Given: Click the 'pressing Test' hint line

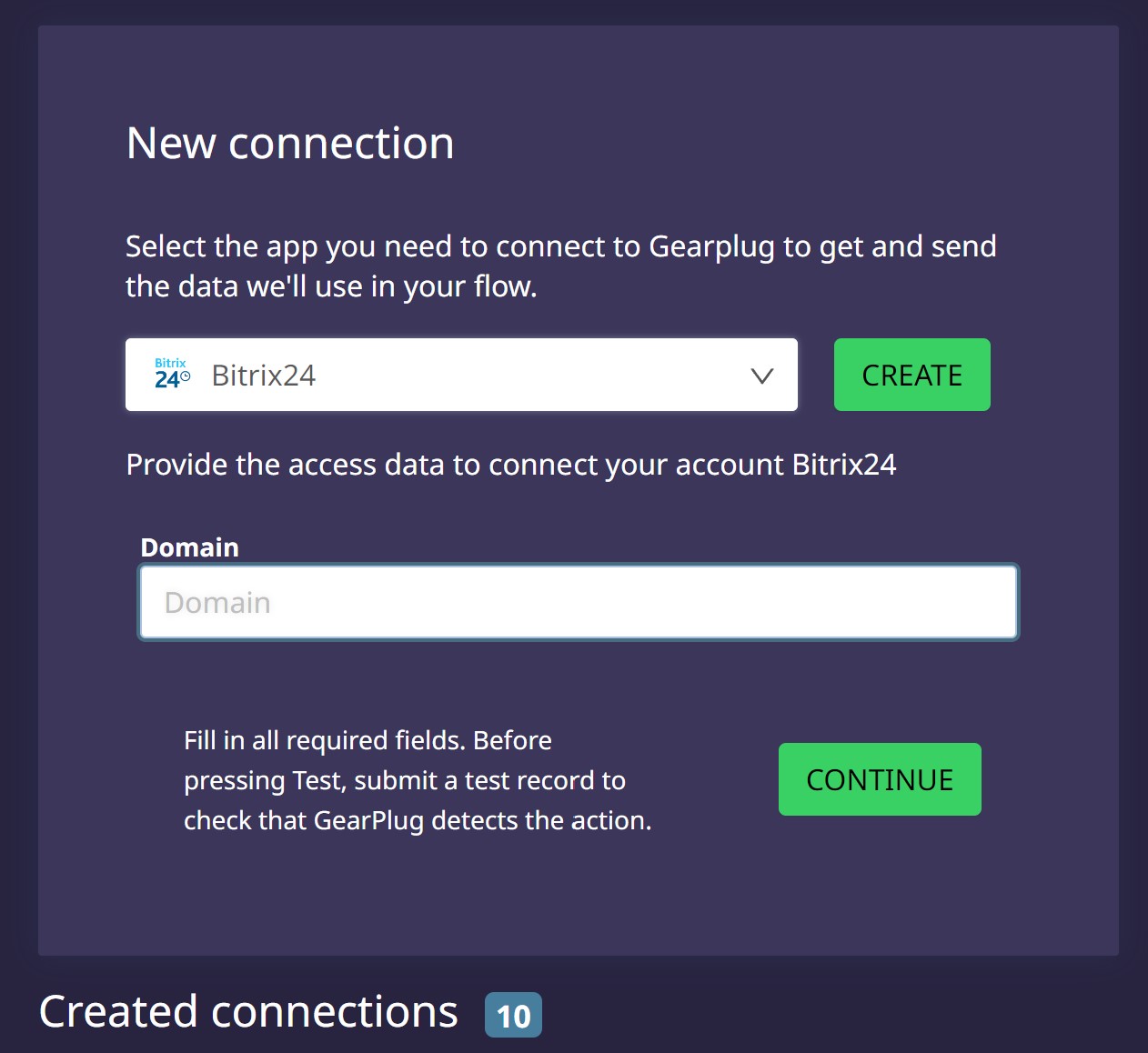Looking at the screenshot, I should tap(404, 780).
